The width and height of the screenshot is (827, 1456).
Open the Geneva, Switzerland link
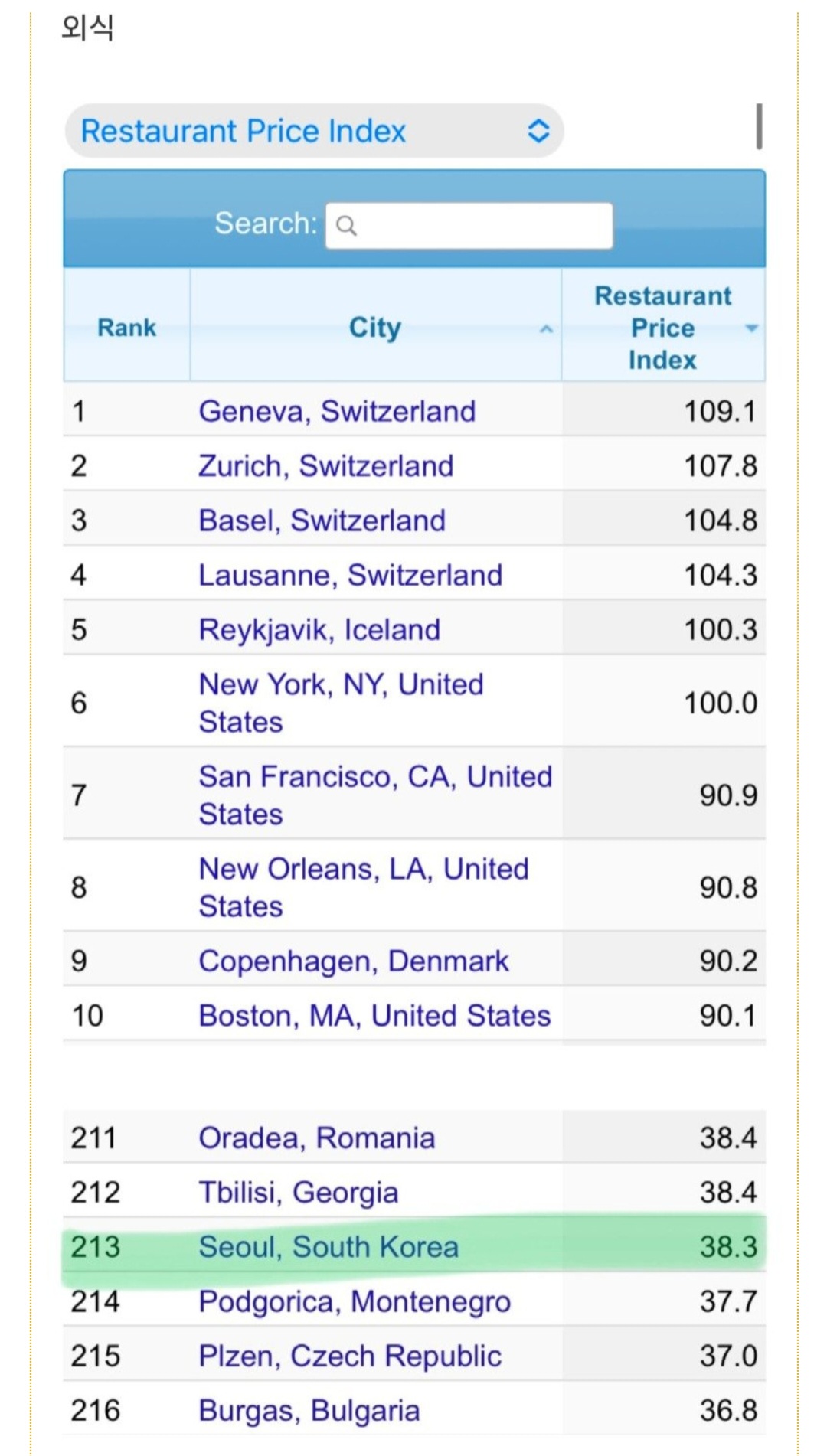click(x=337, y=411)
